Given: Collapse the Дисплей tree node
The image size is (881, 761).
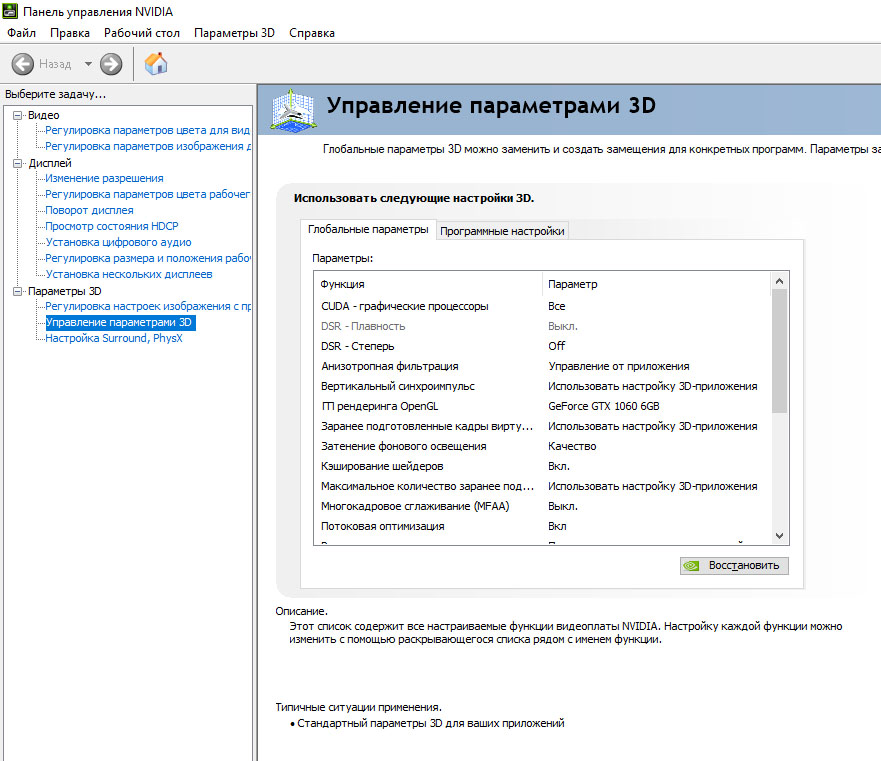Looking at the screenshot, I should click(17, 164).
